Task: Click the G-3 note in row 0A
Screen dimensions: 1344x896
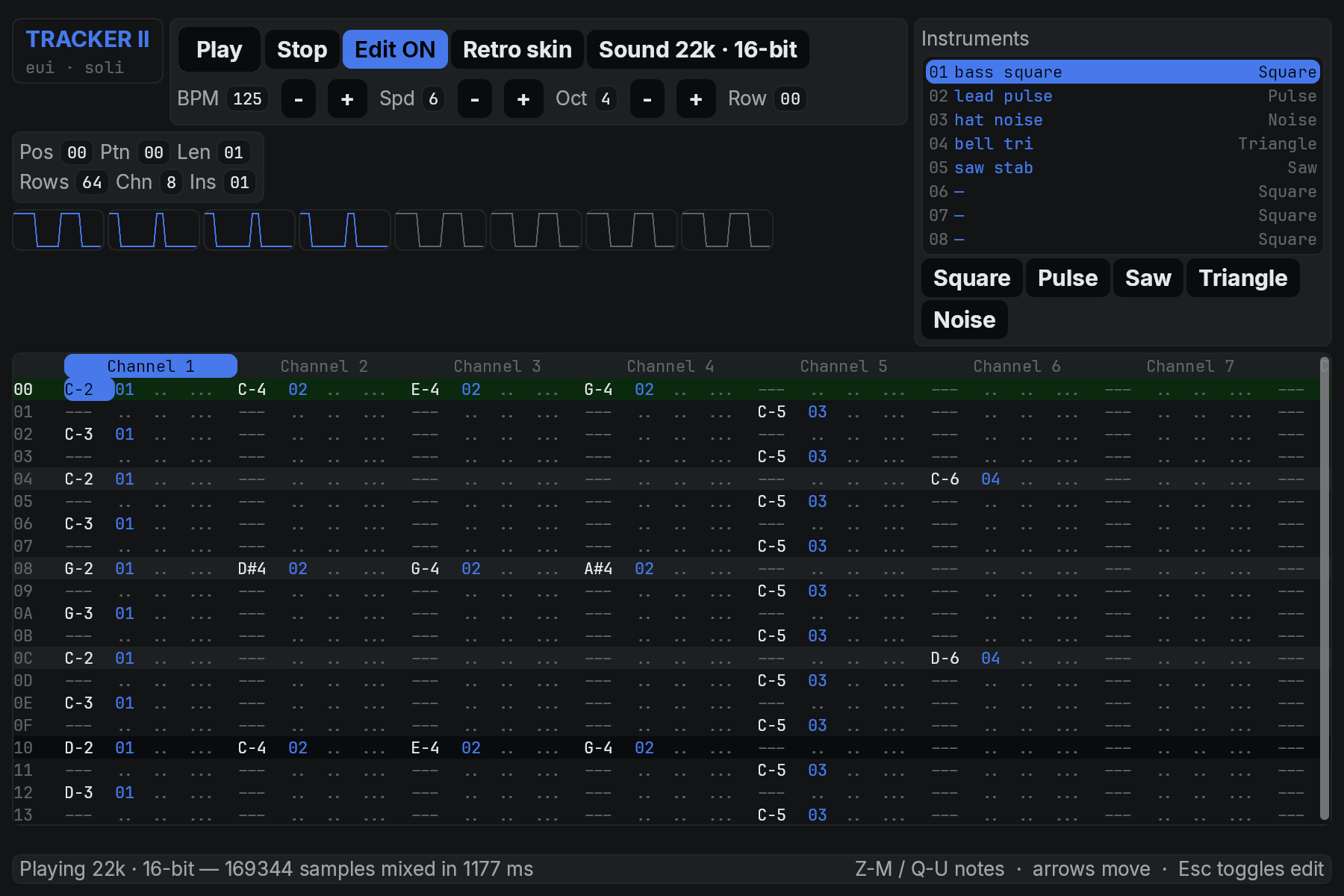Action: pyautogui.click(x=79, y=613)
